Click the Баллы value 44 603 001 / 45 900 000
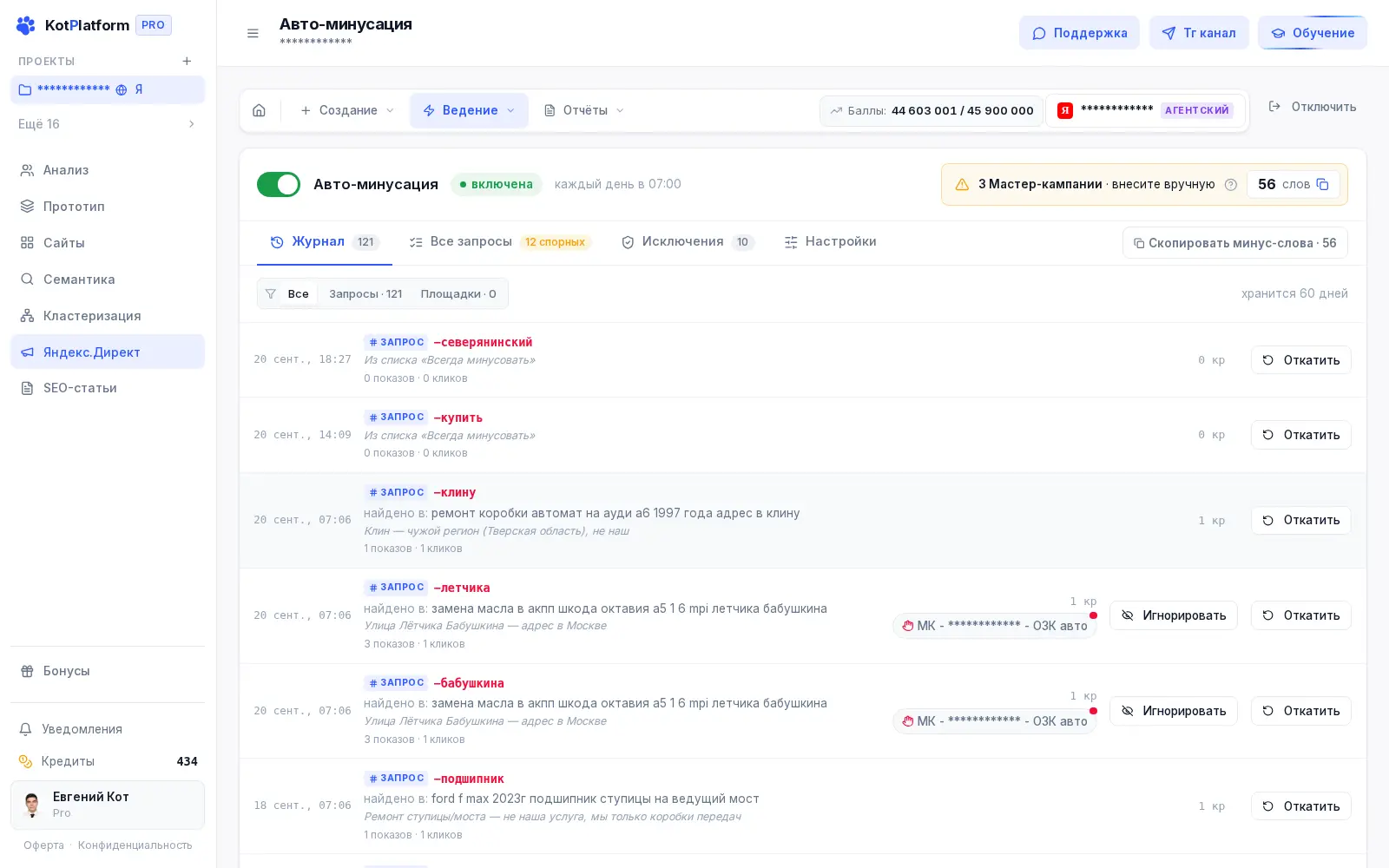The height and width of the screenshot is (868, 1389). [x=962, y=110]
